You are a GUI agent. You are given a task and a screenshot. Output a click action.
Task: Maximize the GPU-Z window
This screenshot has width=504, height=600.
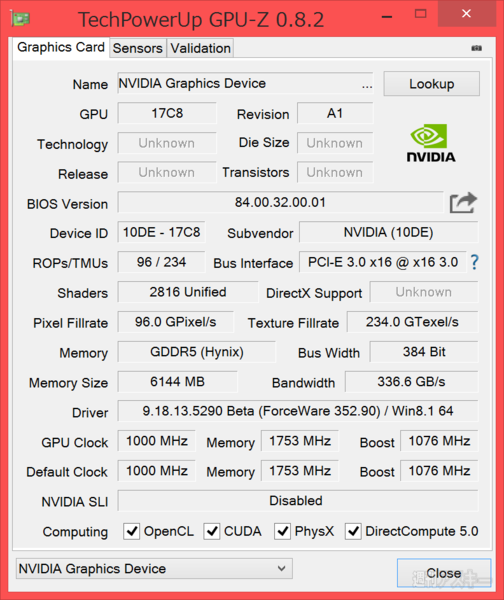[x=421, y=14]
